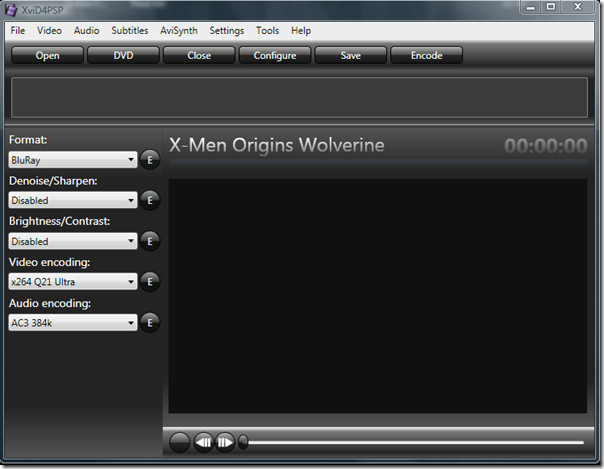Image resolution: width=604 pixels, height=469 pixels.
Task: Close the XviD4PSP window
Action: tap(578, 7)
